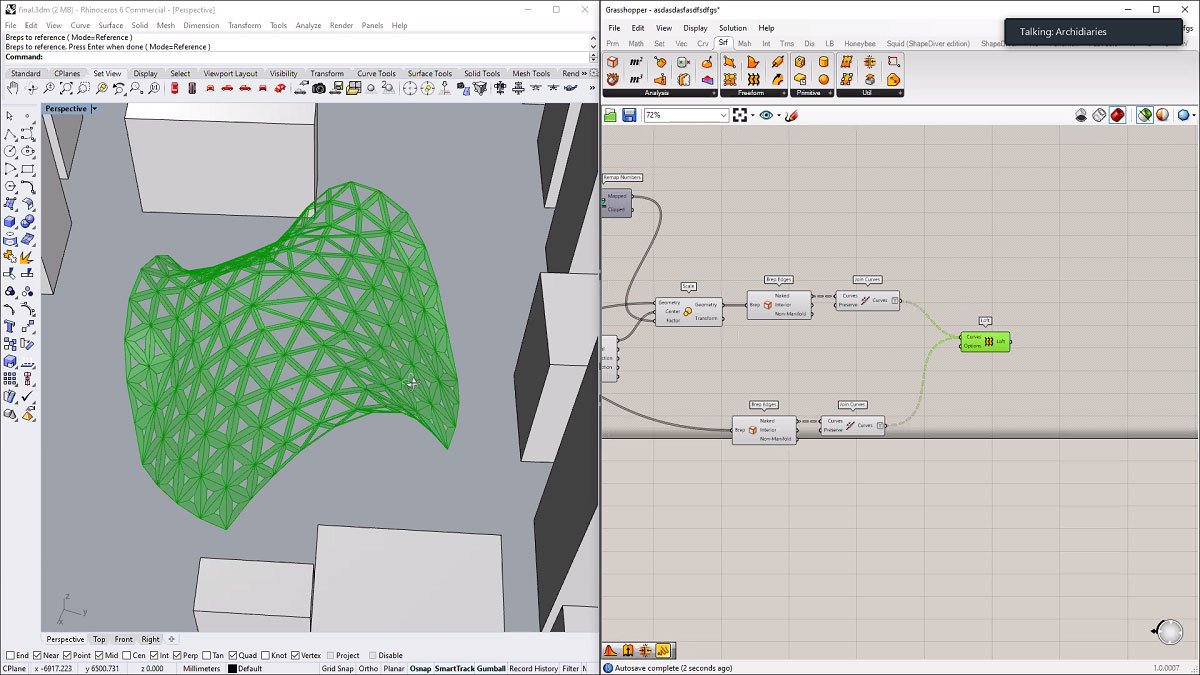This screenshot has height=675, width=1200.
Task: Click the Save file icon in Grasshopper
Action: coord(629,116)
